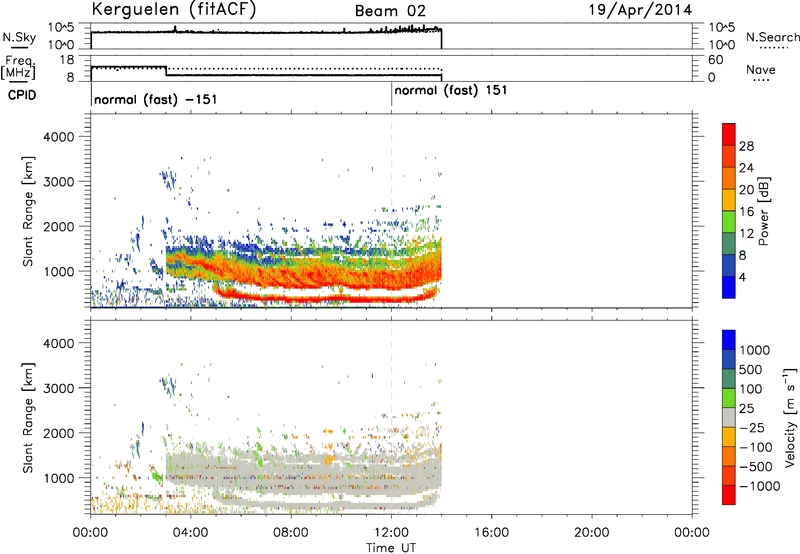
Task: Click the 'Power [dB]' colorbar title
Action: (763, 211)
